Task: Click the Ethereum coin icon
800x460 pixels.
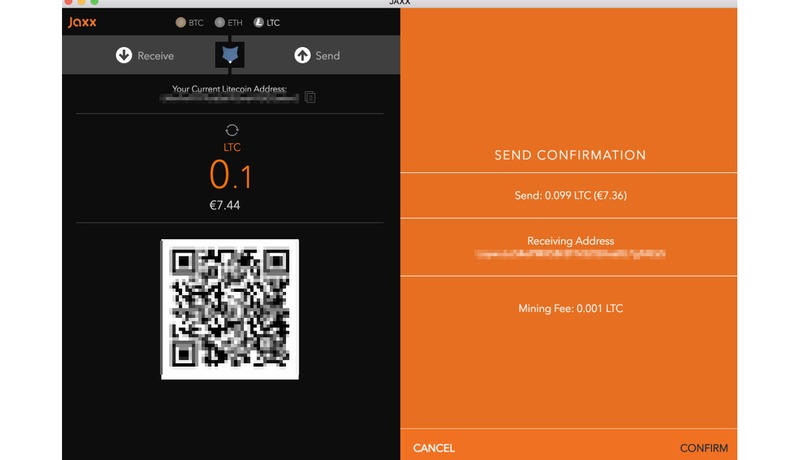Action: click(x=220, y=22)
